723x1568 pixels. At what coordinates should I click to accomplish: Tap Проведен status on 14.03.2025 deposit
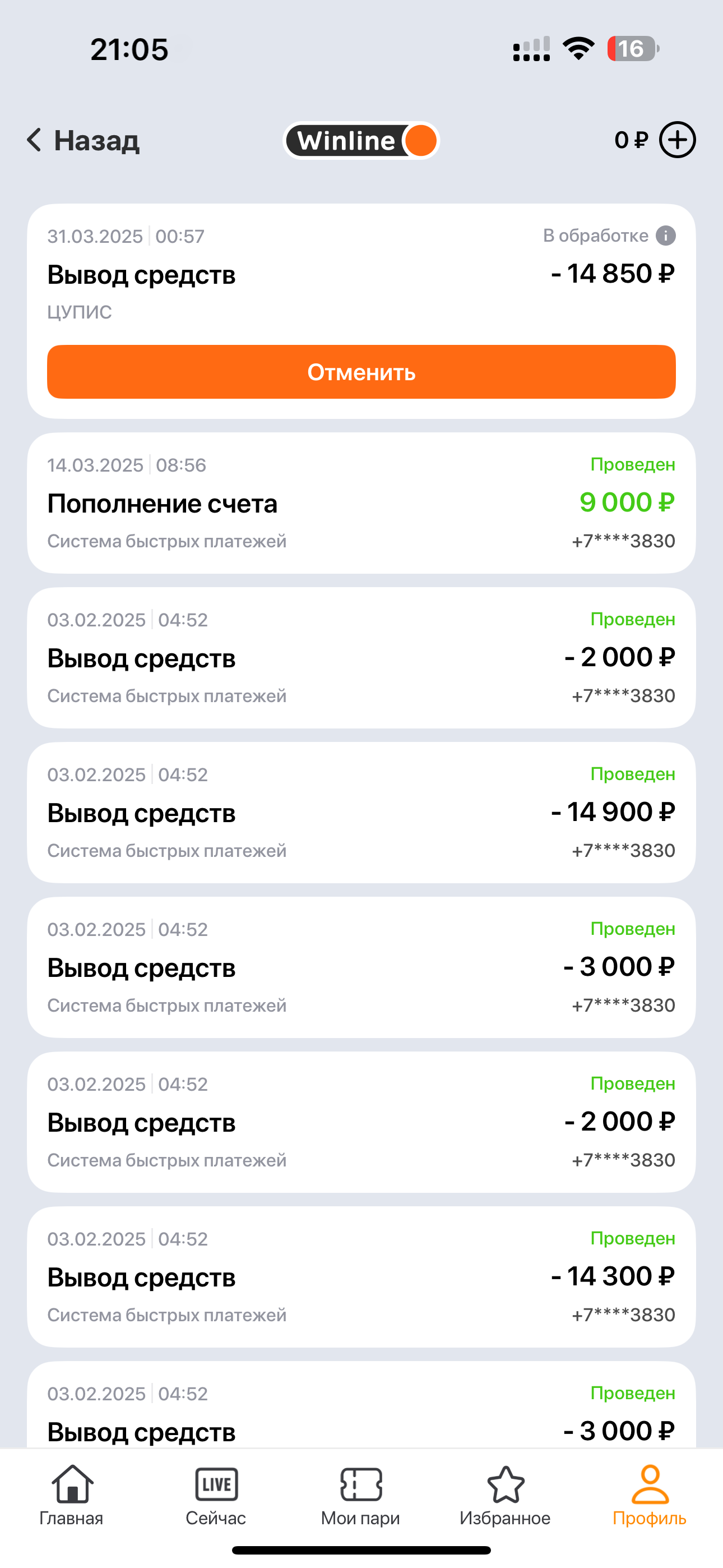pos(632,464)
